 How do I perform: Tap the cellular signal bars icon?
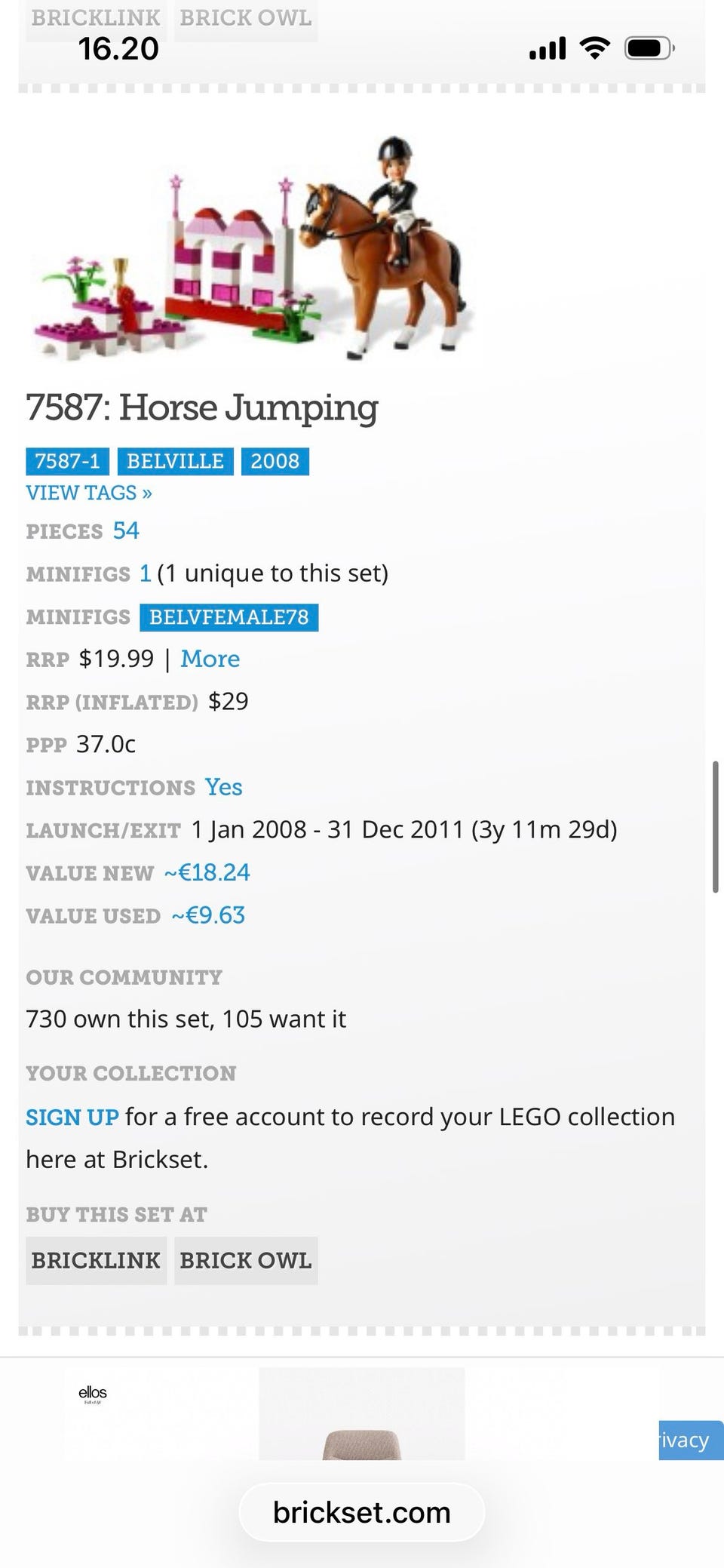548,49
